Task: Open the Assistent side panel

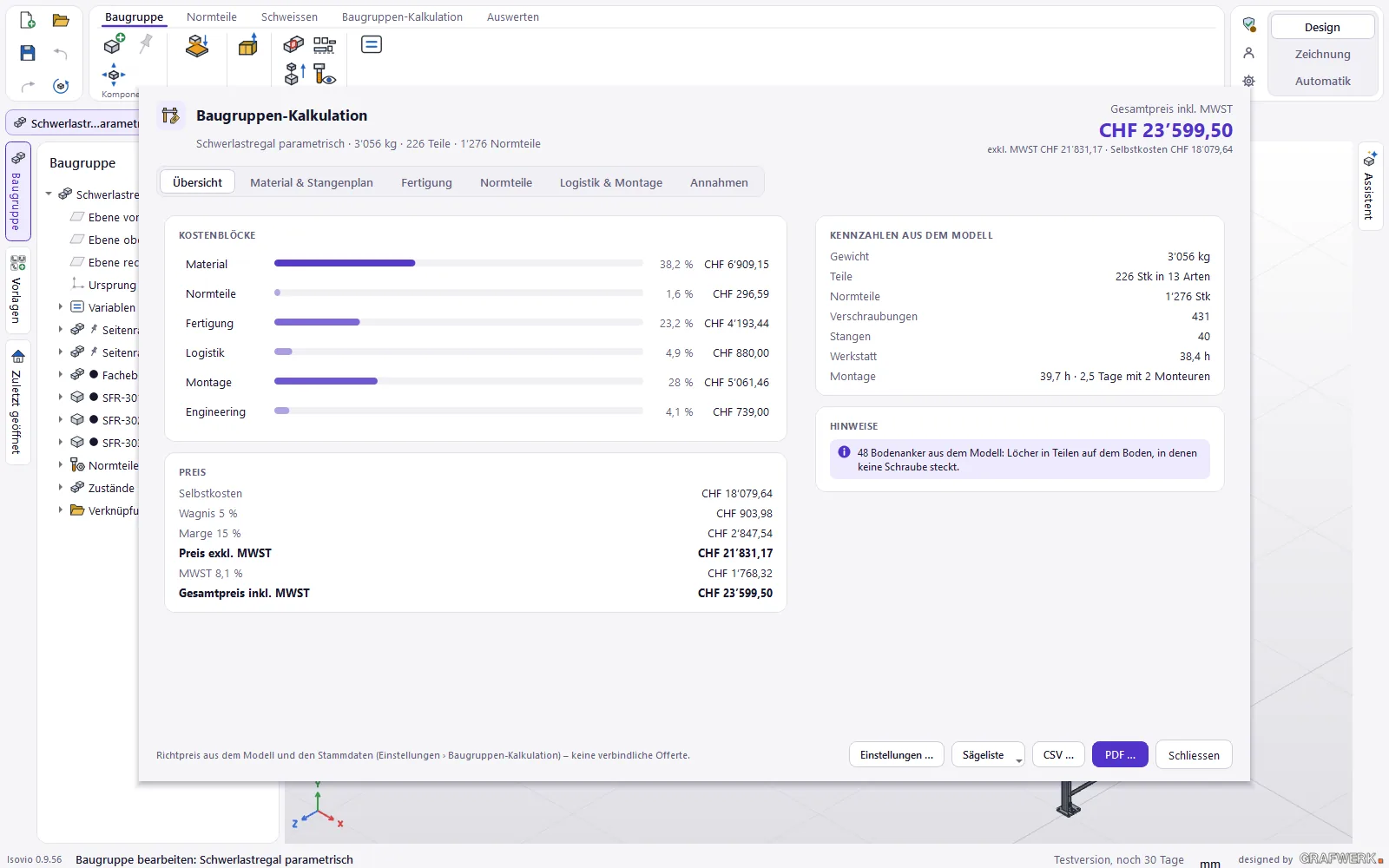Action: click(x=1369, y=186)
